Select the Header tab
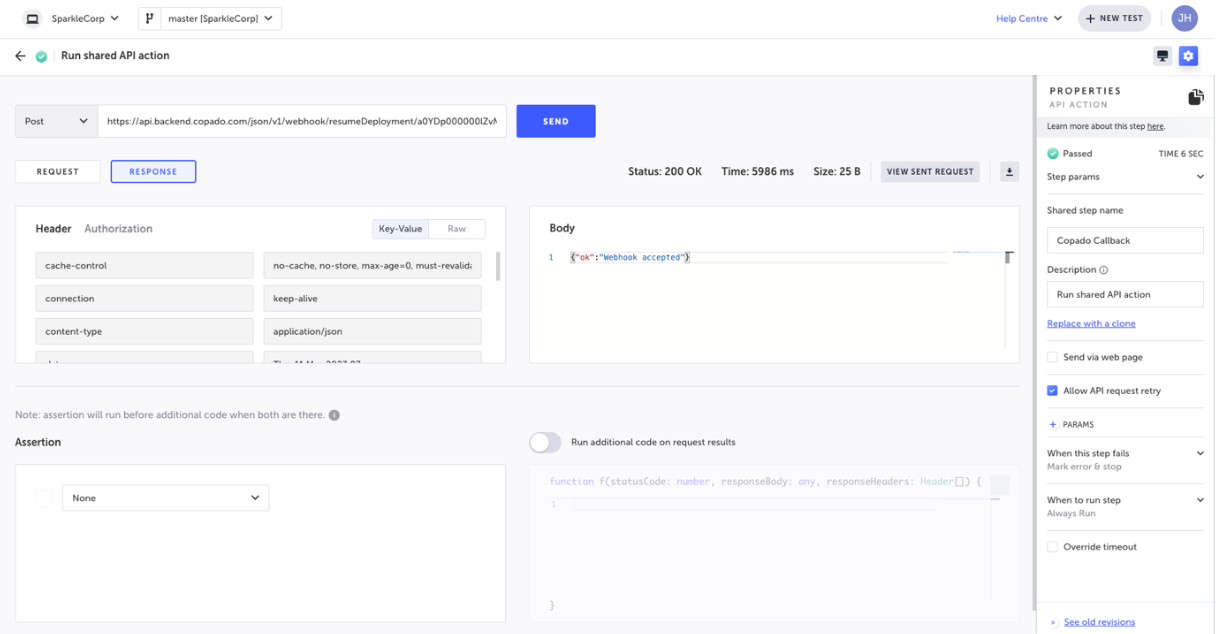 pos(53,229)
